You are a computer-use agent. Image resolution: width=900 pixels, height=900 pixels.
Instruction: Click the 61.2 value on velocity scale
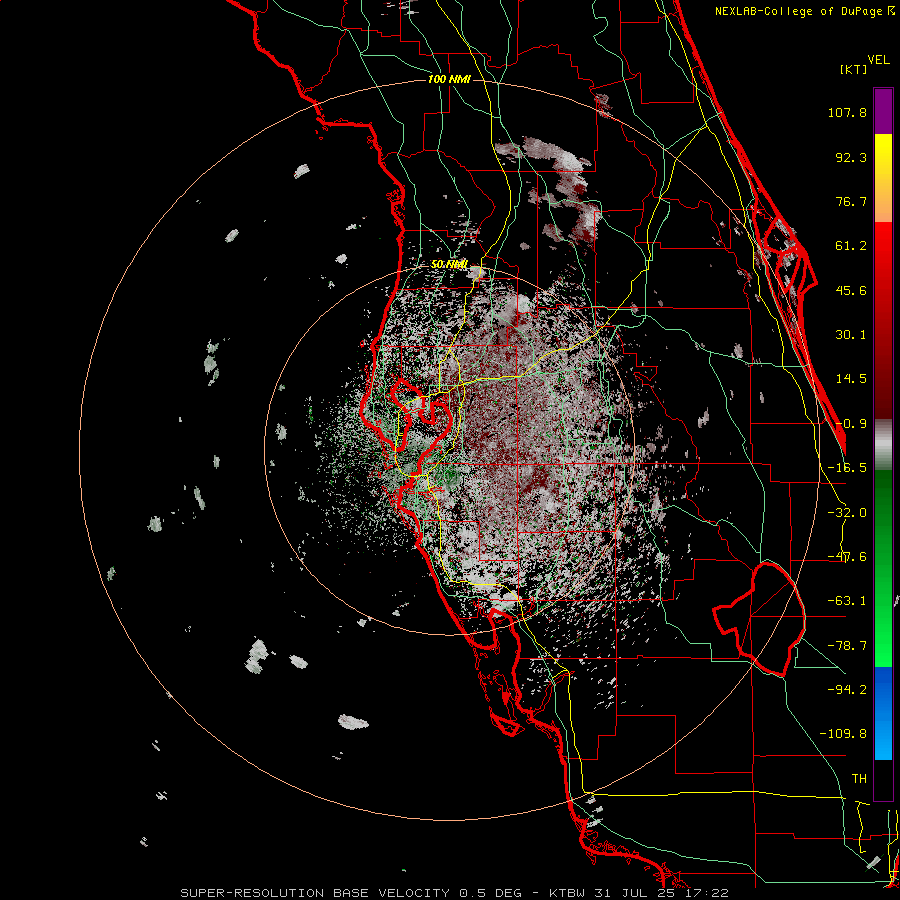point(851,246)
